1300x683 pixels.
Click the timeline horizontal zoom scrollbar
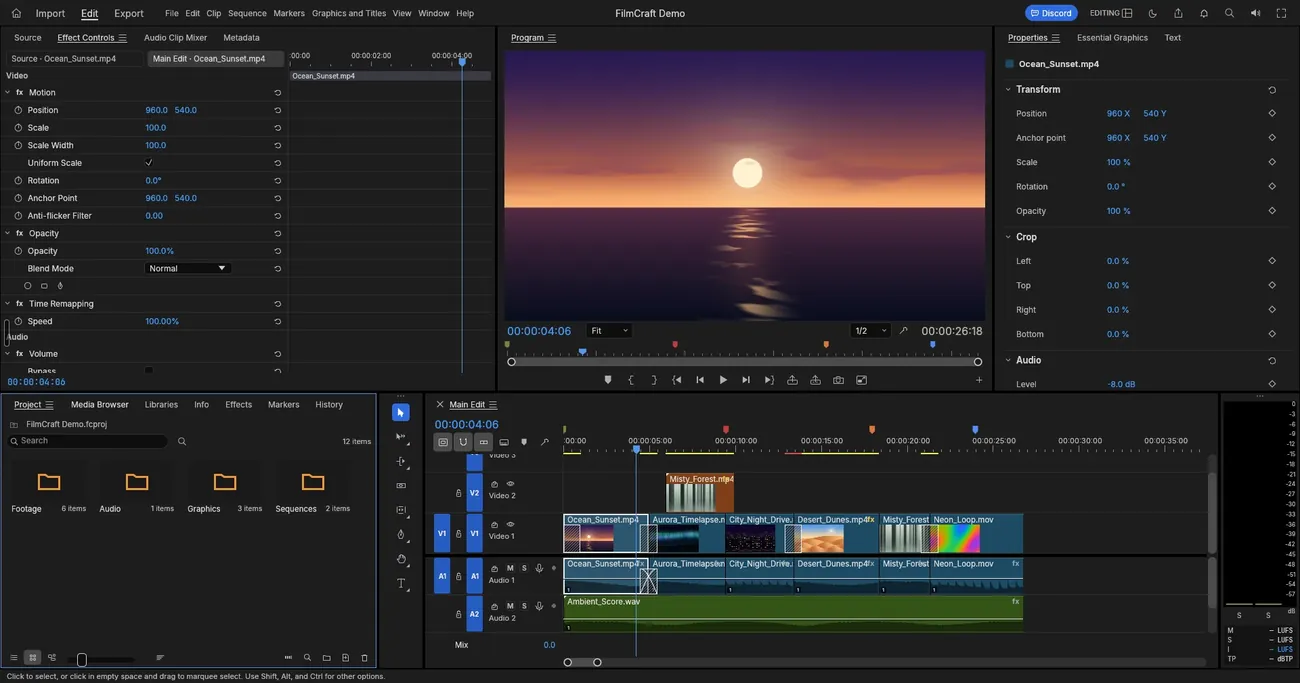tap(582, 662)
